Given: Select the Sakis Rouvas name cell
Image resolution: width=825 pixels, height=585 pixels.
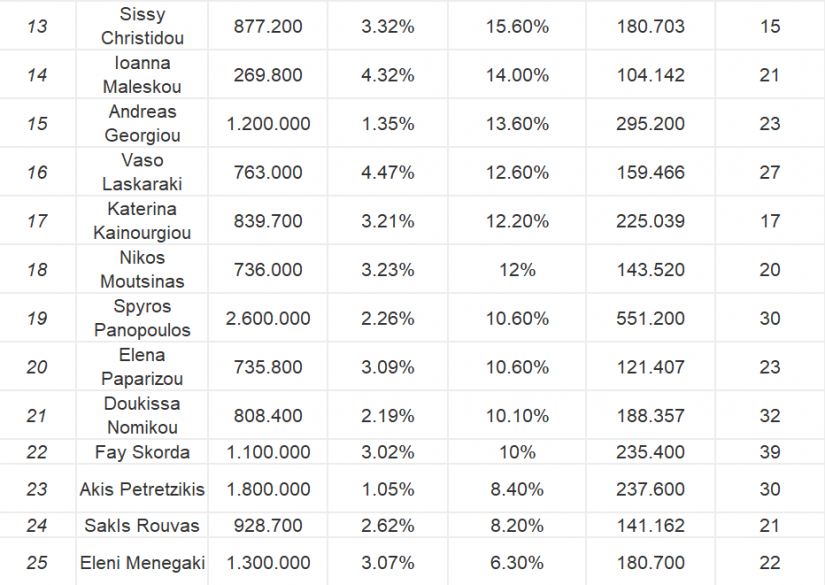Looking at the screenshot, I should pyautogui.click(x=142, y=526).
